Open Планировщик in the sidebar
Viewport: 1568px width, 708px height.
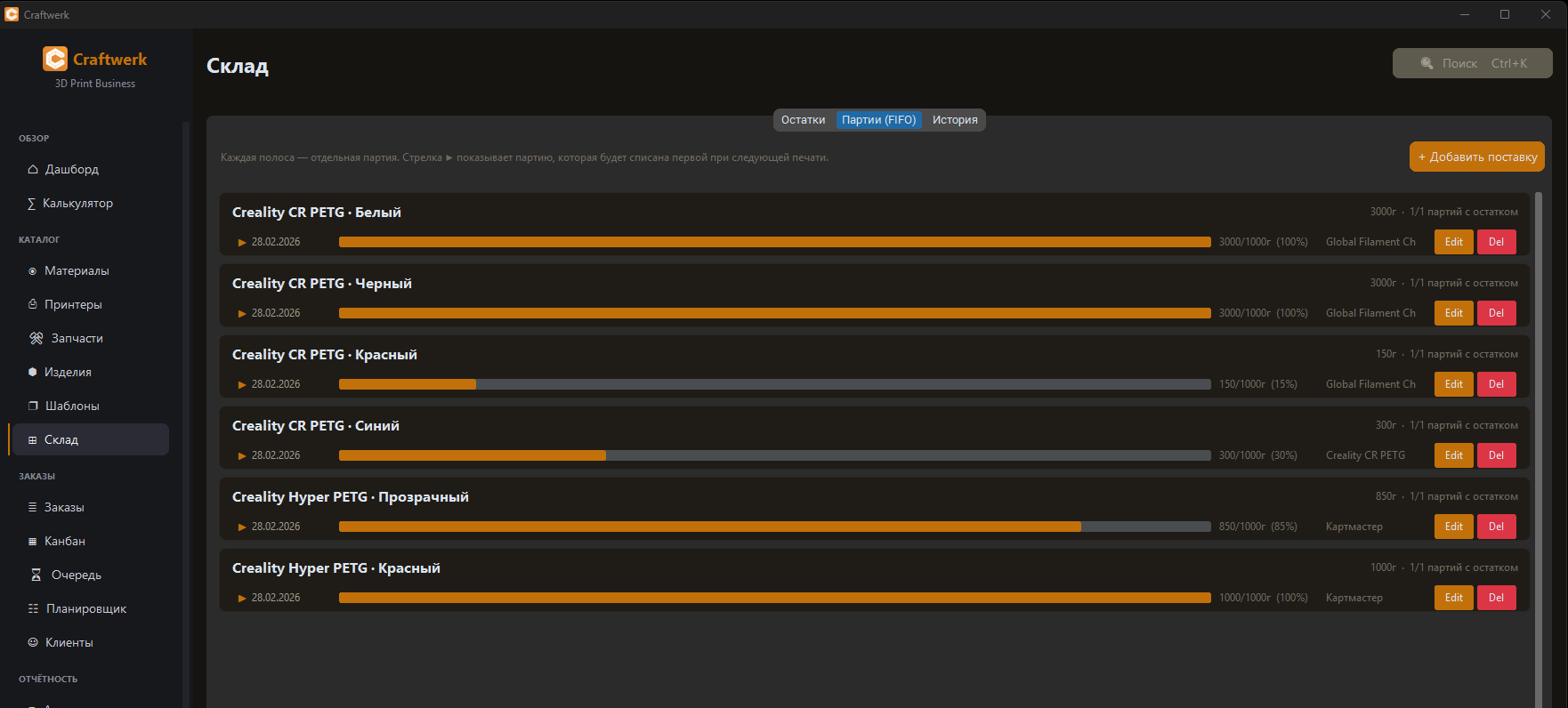[x=86, y=608]
